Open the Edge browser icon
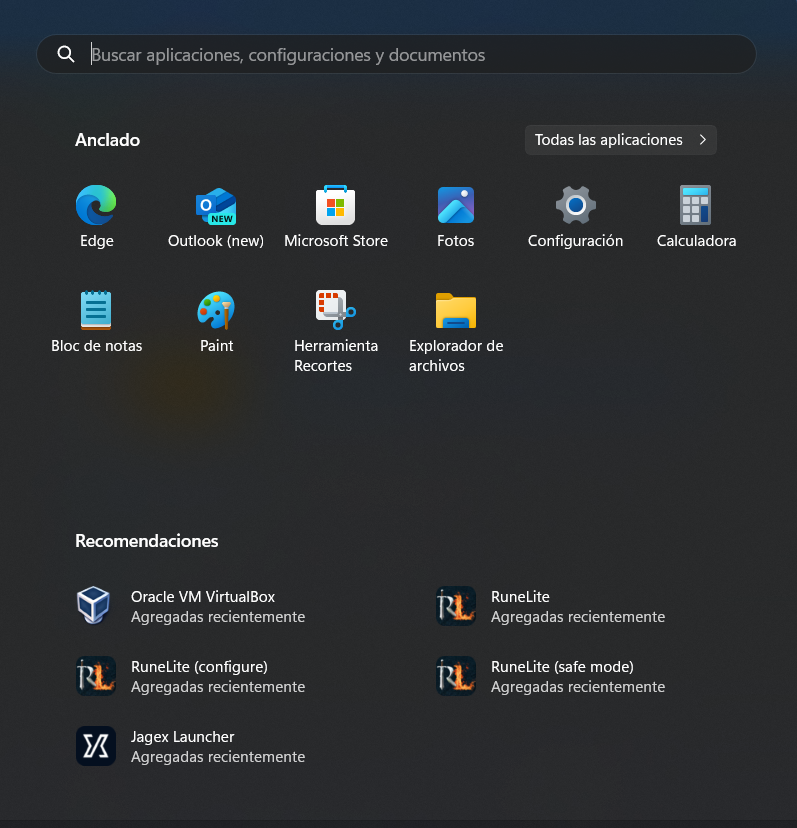The image size is (797, 828). (x=96, y=205)
